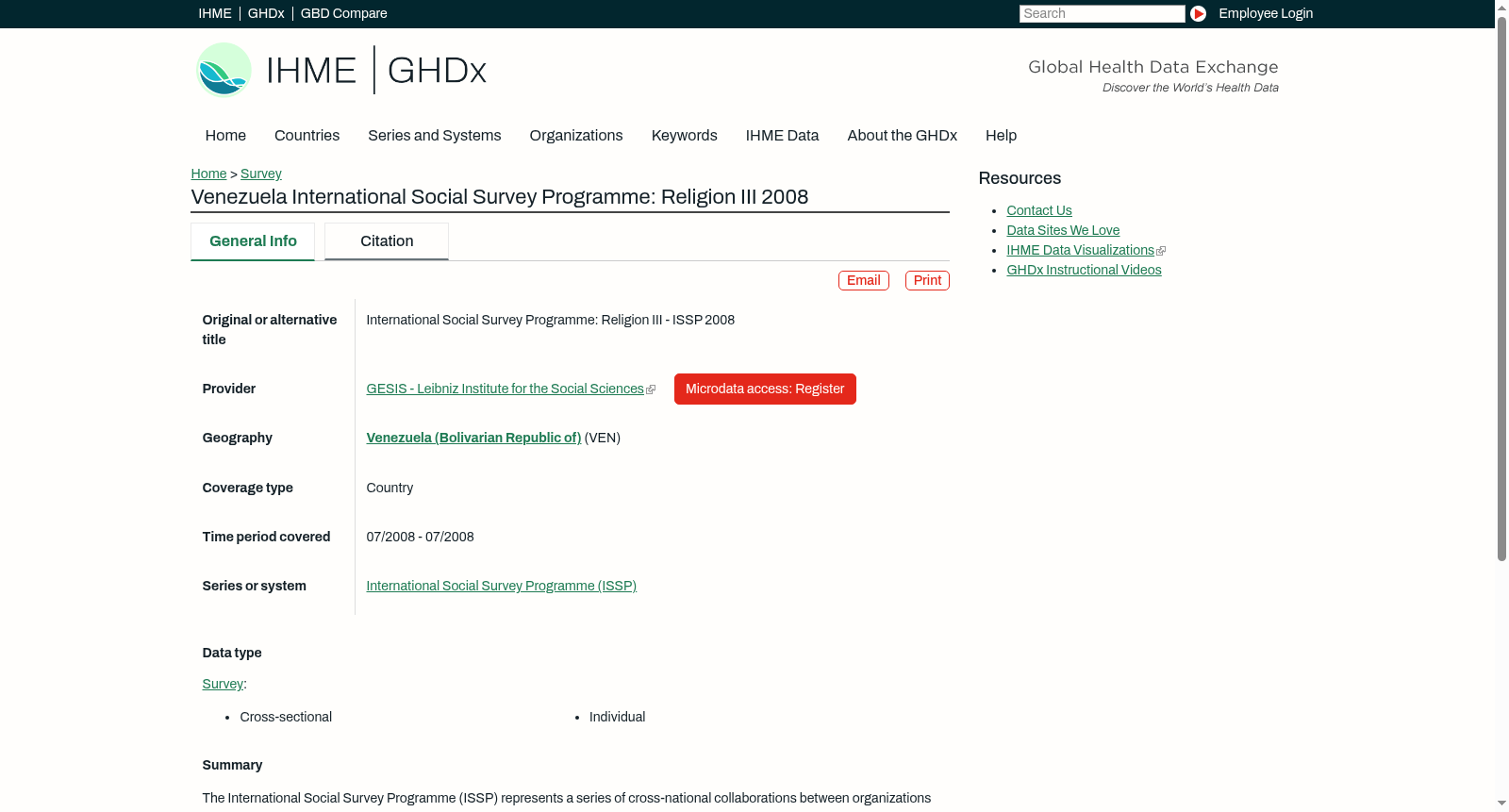The height and width of the screenshot is (812, 1509).
Task: Click the 'Summary' heading
Action: point(232,766)
